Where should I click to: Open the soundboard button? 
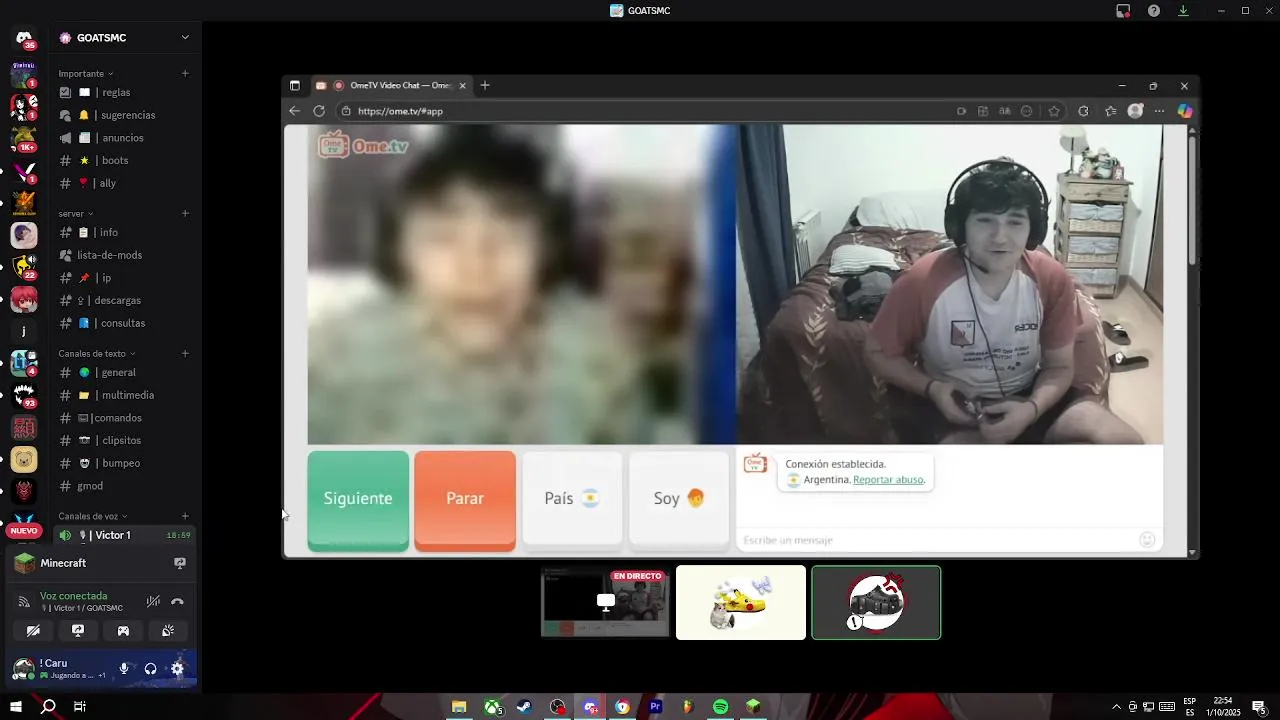click(x=168, y=631)
